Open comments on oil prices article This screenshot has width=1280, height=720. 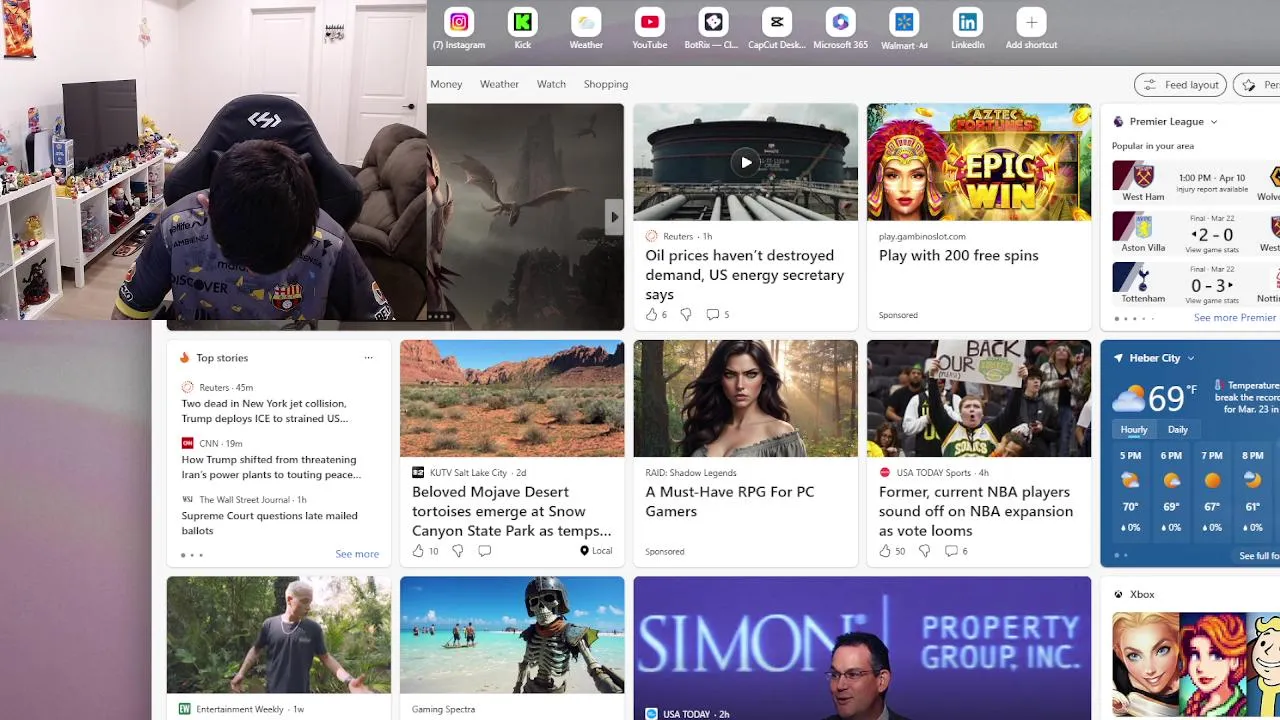point(717,314)
